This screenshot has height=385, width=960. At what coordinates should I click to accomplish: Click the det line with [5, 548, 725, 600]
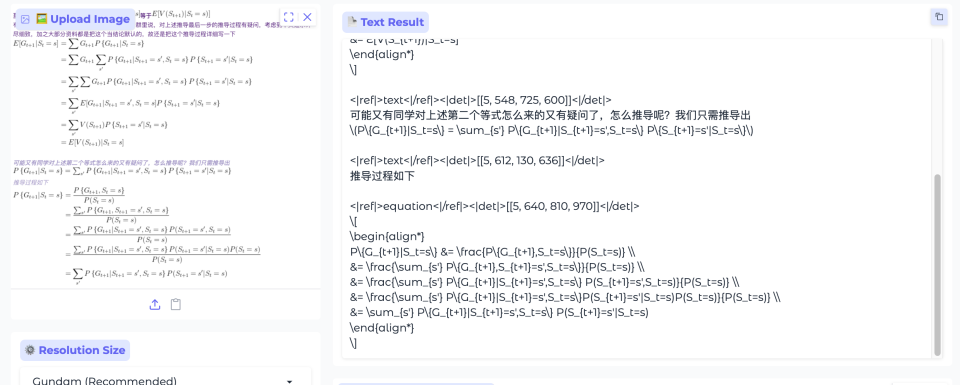[x=481, y=100]
